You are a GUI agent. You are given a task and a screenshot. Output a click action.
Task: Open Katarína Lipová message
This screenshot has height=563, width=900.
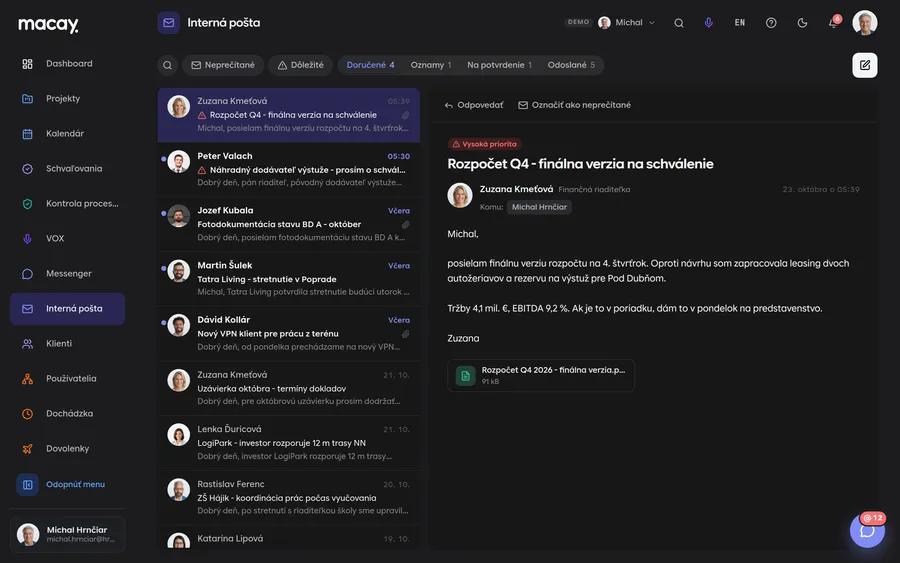(x=289, y=539)
